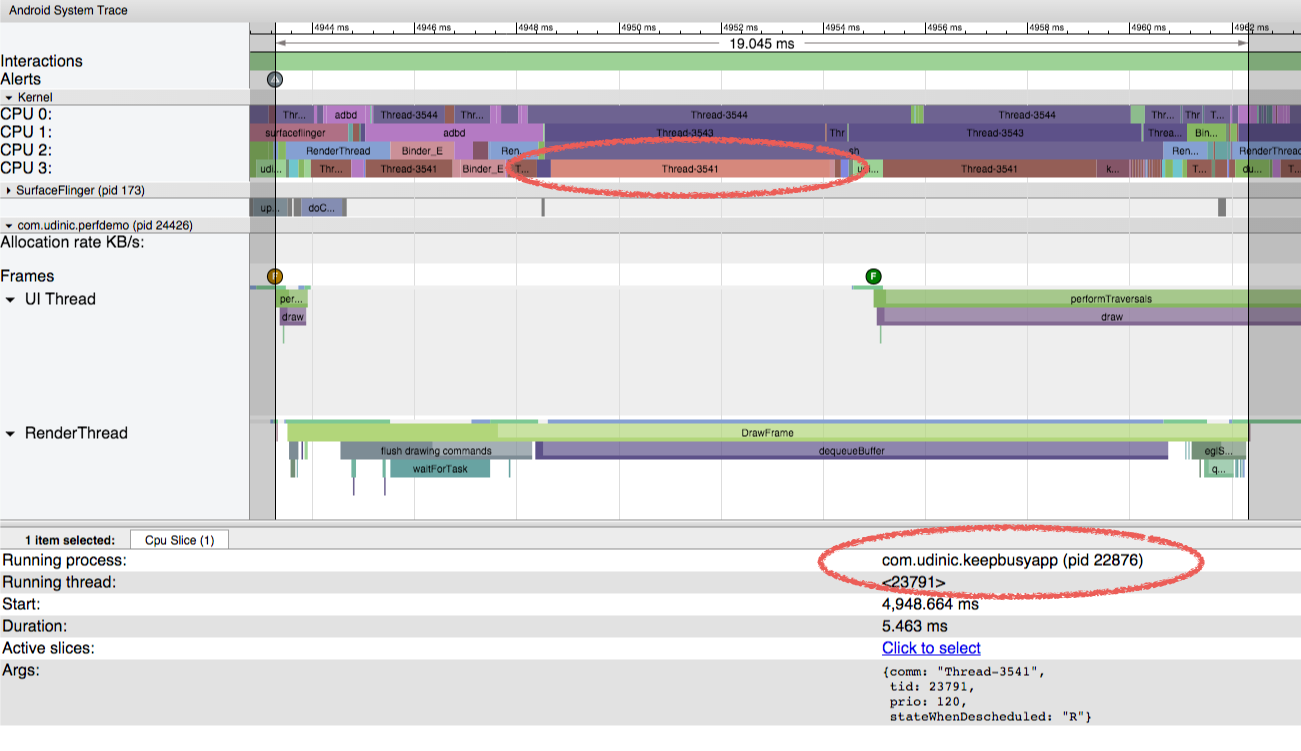Select the surfaceflinger slice on CPU 1

tap(296, 133)
